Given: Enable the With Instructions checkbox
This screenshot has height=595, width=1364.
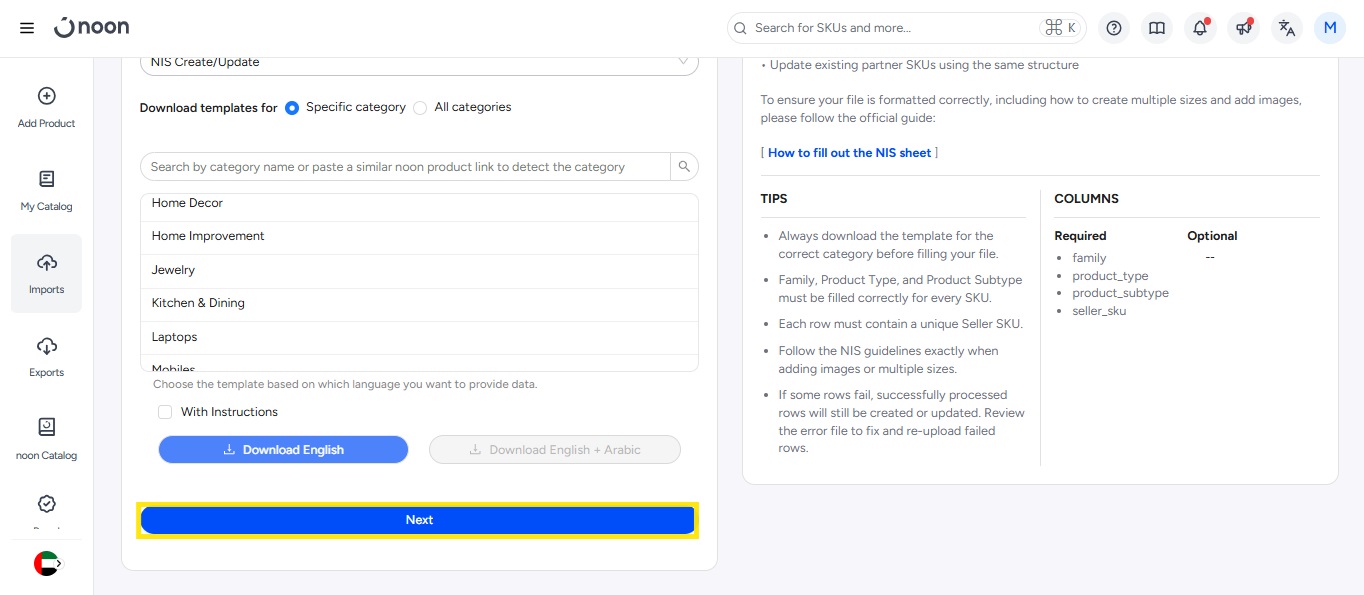Looking at the screenshot, I should coord(165,412).
